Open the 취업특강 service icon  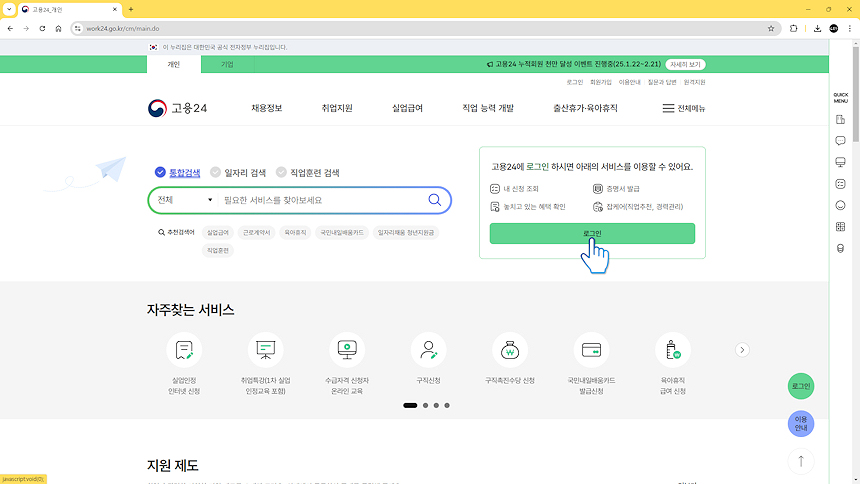[265, 350]
